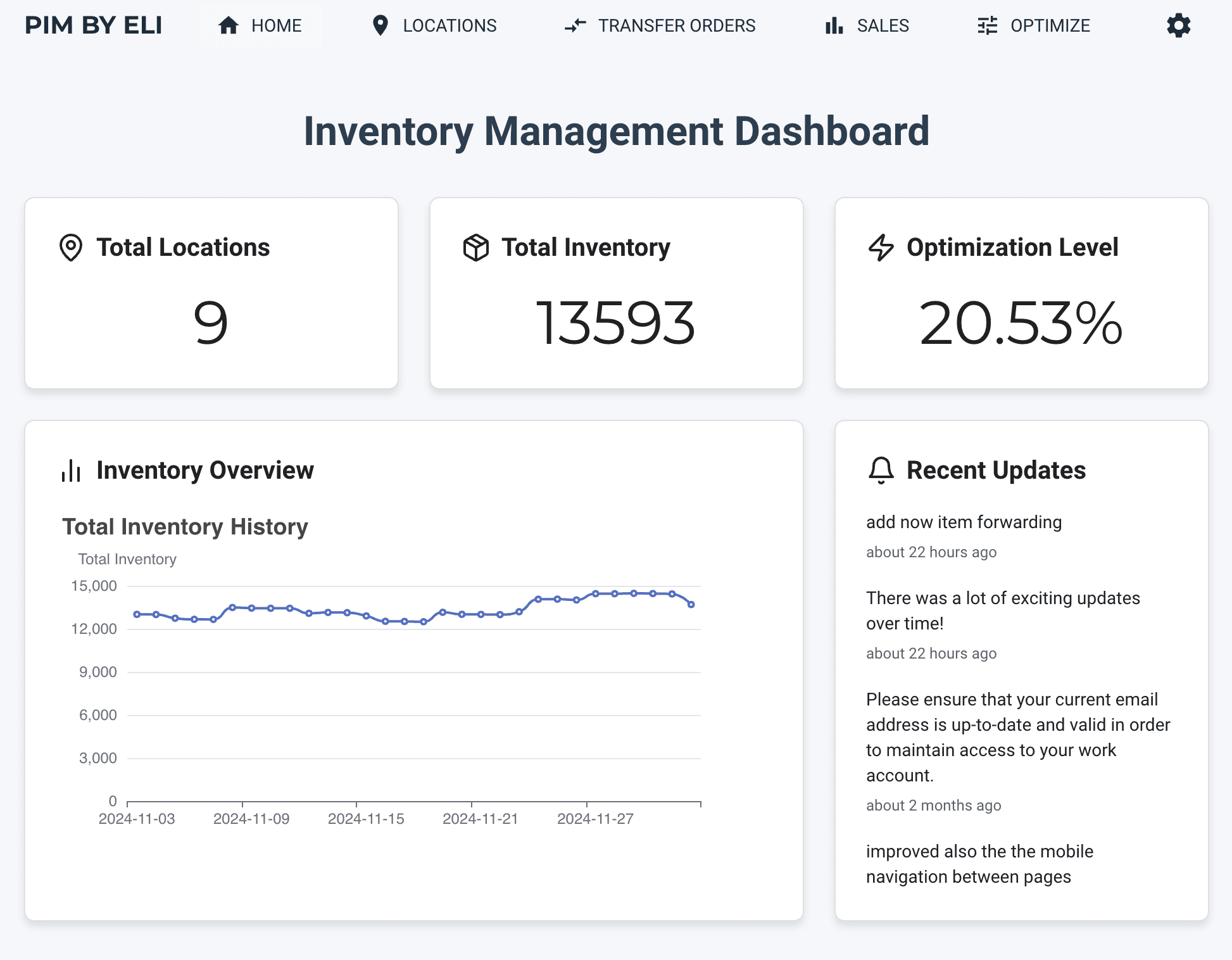The width and height of the screenshot is (1232, 960).
Task: Open the OPTIMIZE page
Action: [x=1034, y=26]
